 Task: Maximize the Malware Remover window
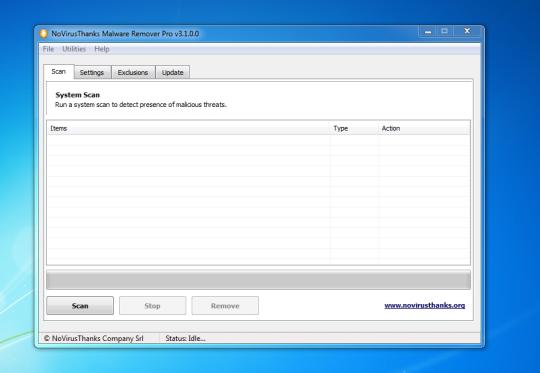(x=445, y=31)
